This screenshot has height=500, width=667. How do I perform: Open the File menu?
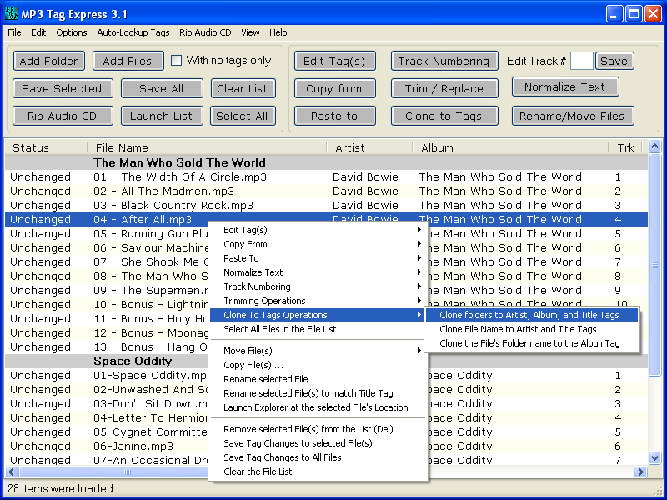tap(14, 33)
